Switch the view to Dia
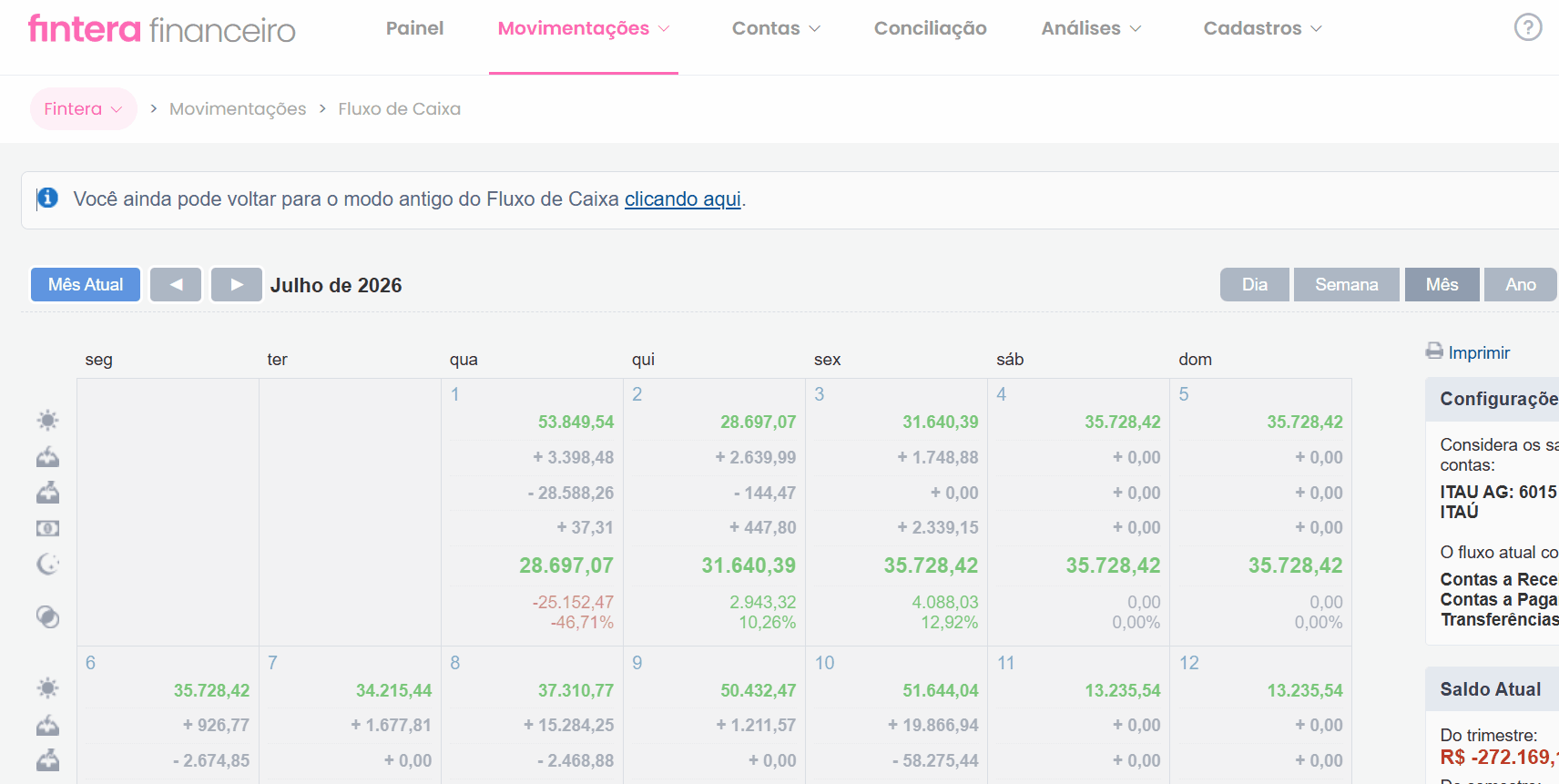 tap(1255, 284)
